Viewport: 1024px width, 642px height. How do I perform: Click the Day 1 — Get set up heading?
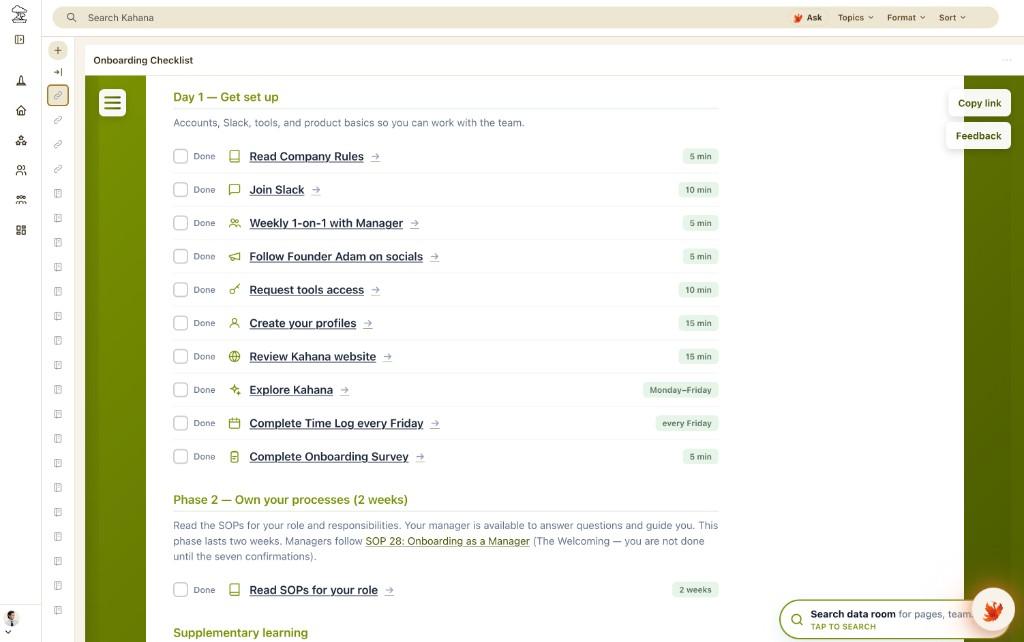226,97
